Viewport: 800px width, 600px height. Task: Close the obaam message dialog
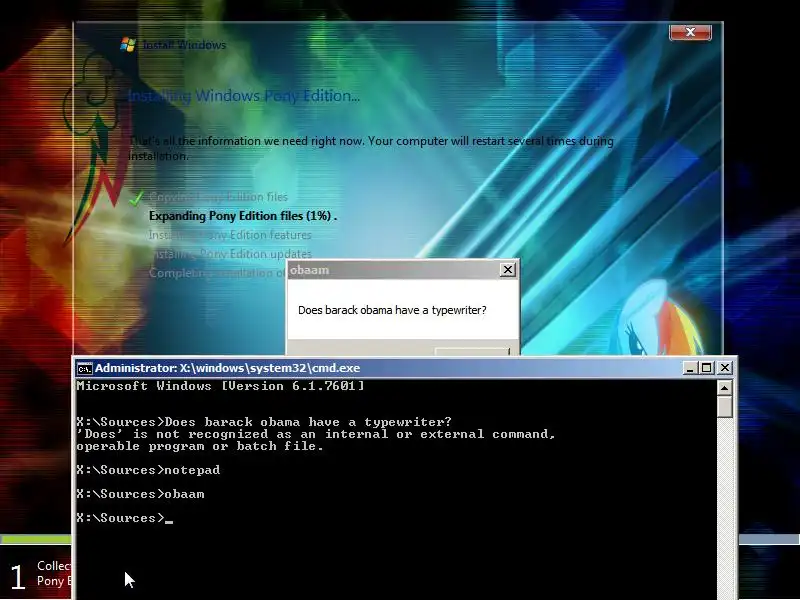click(x=508, y=269)
